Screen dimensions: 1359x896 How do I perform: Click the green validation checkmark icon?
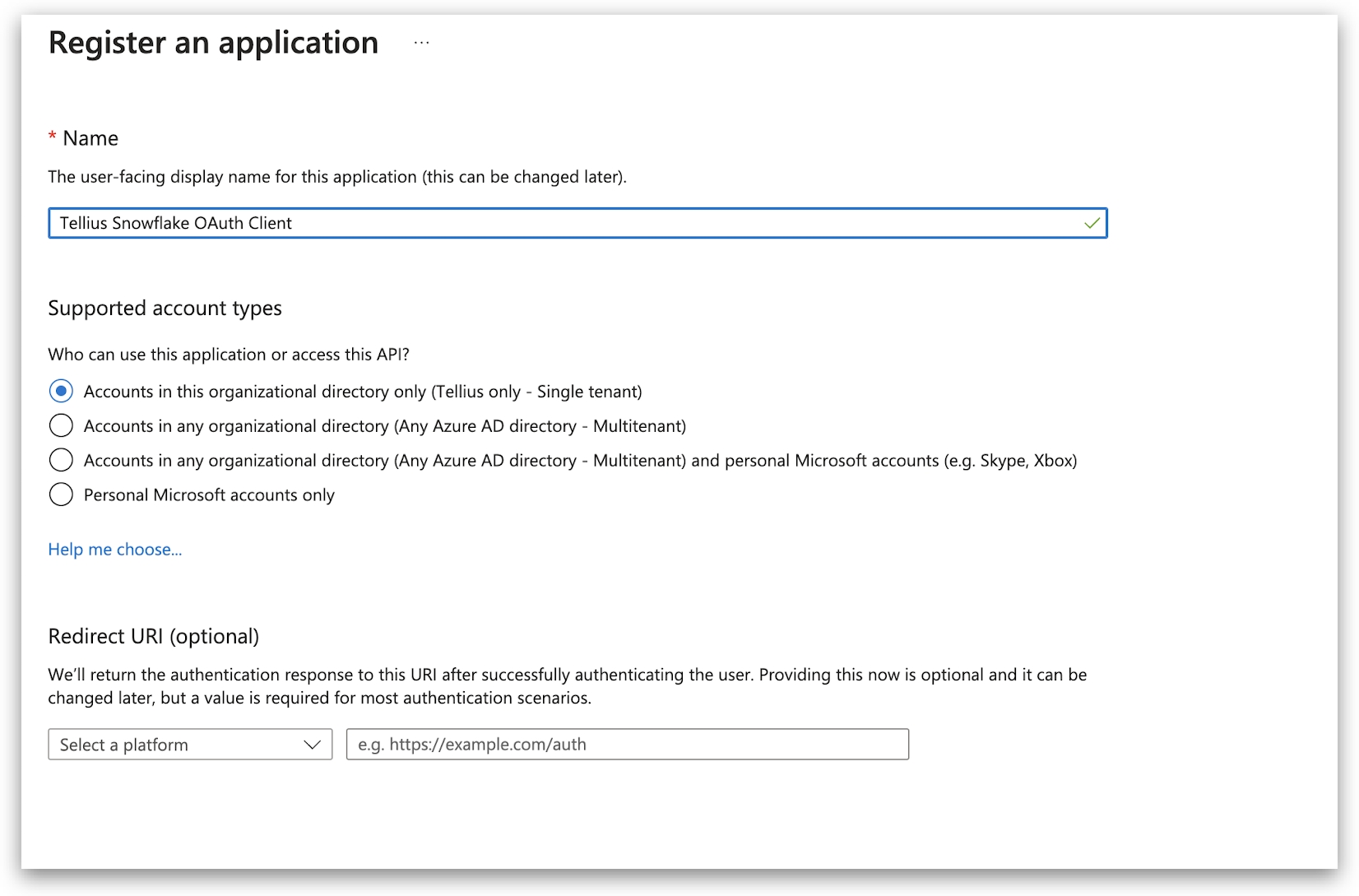coord(1092,223)
